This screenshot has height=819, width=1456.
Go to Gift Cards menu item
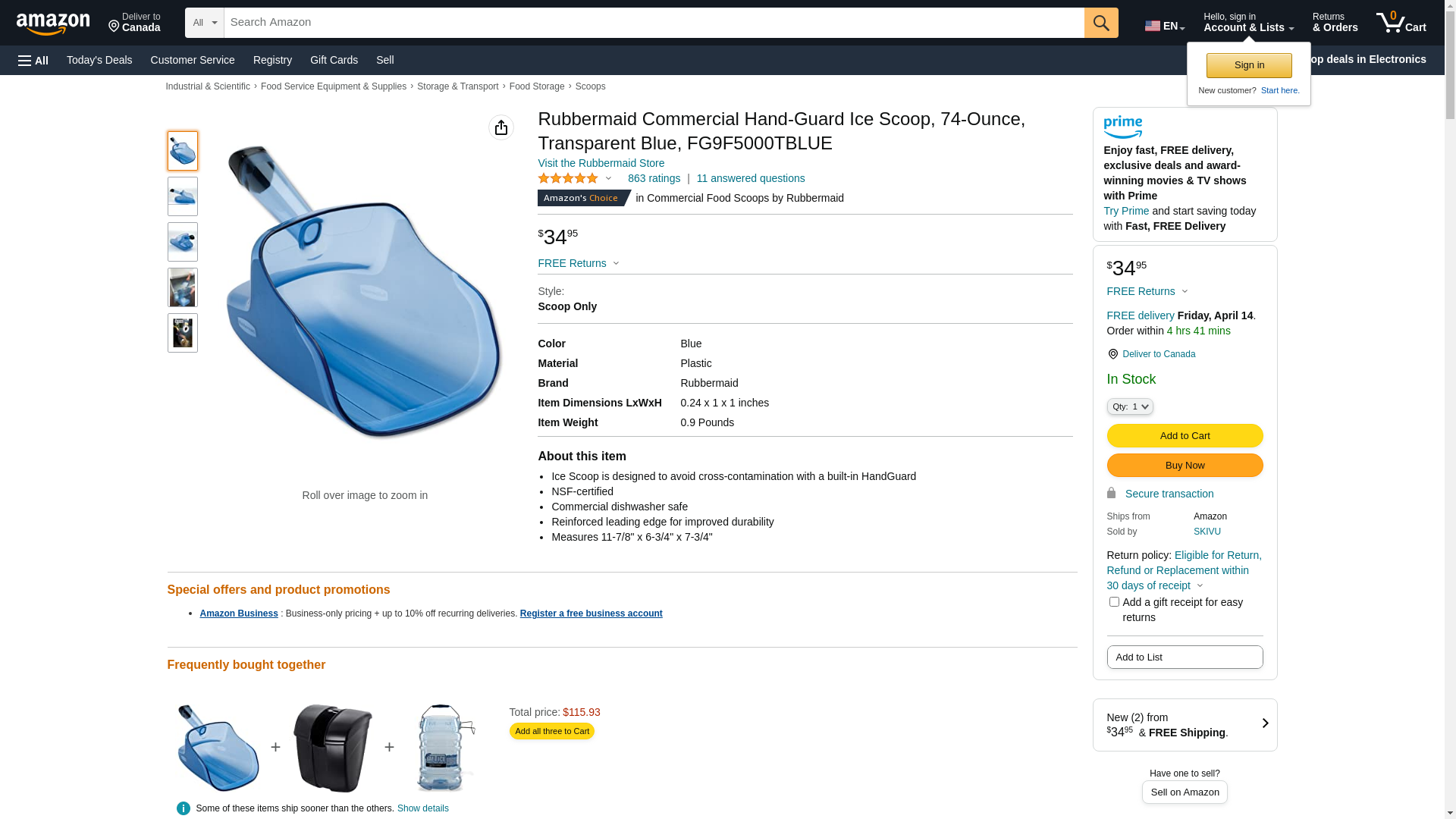pos(334,60)
